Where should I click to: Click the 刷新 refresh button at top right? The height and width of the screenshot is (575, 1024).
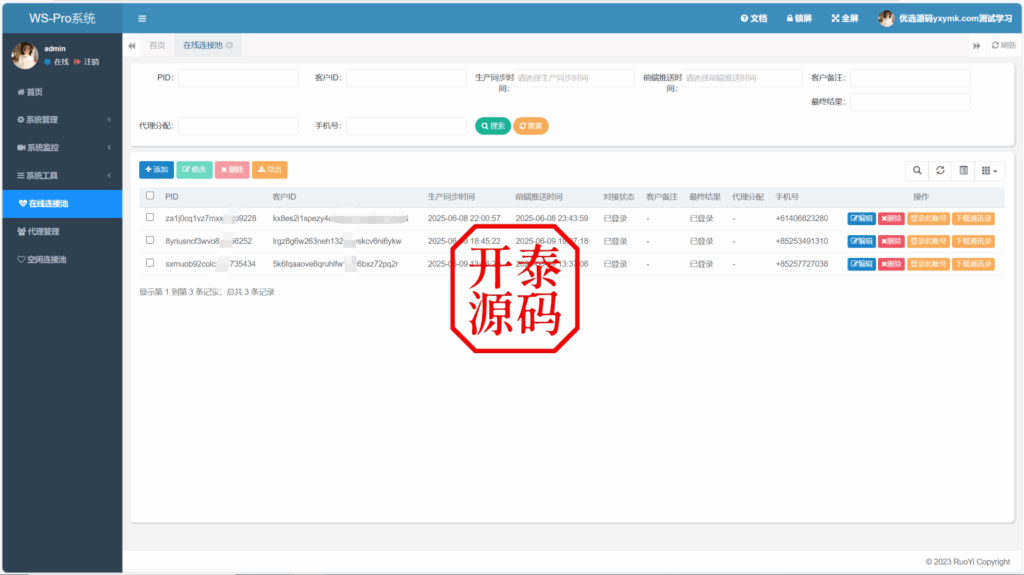(1004, 45)
